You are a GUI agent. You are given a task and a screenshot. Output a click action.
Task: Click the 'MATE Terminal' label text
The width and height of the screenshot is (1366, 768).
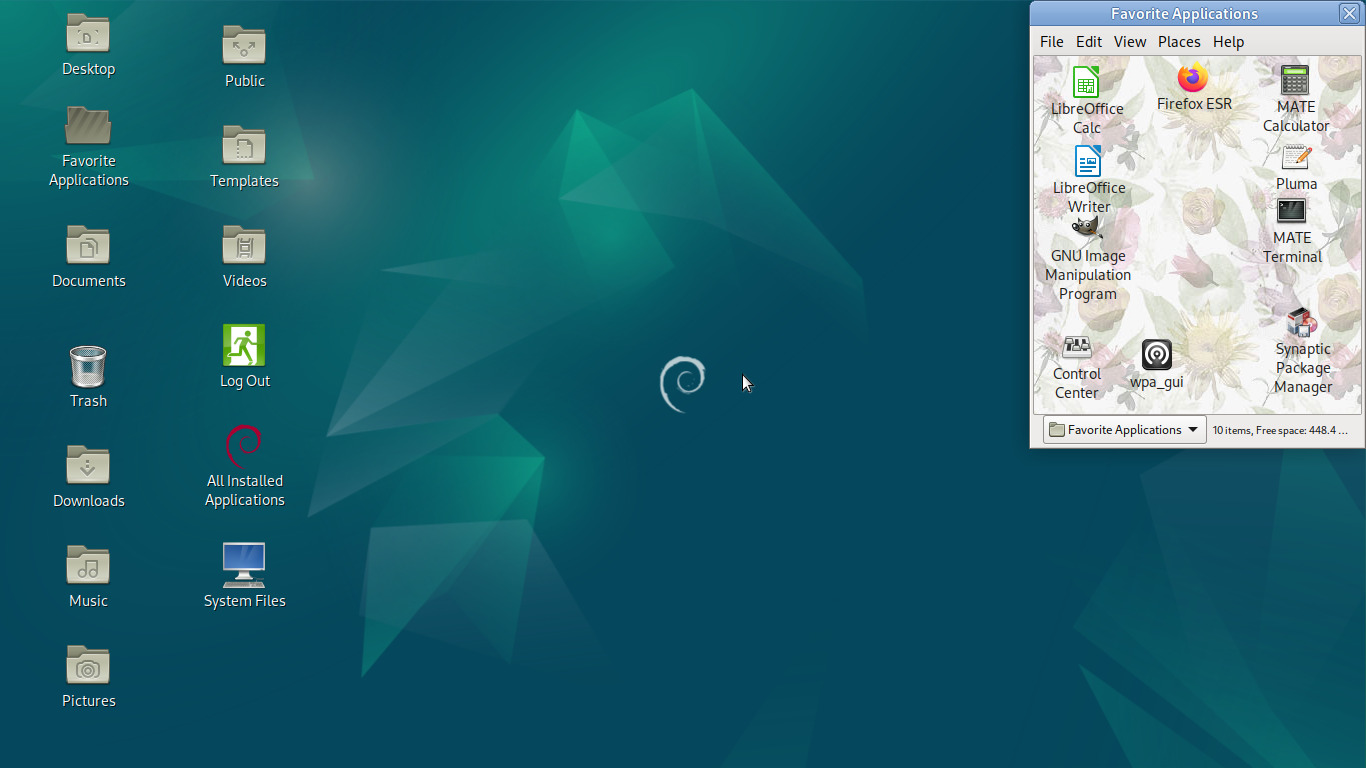pyautogui.click(x=1292, y=247)
